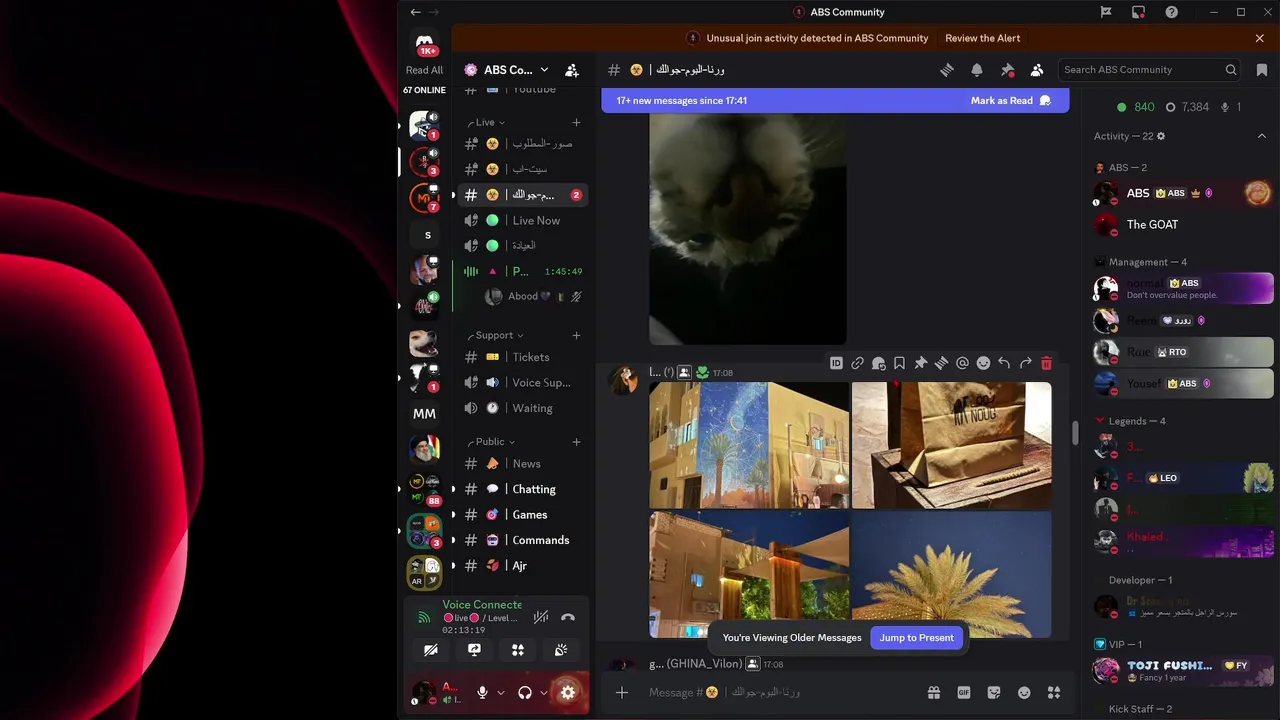Open the palm tree photo thumbnail

951,575
